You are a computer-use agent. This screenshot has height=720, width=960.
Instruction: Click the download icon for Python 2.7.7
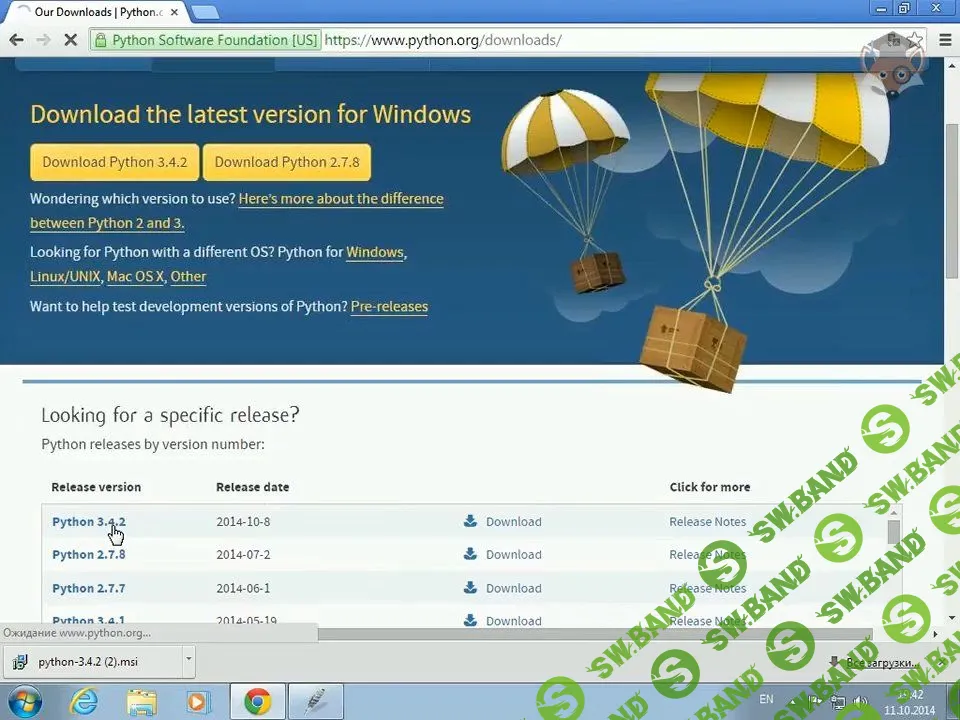(470, 588)
